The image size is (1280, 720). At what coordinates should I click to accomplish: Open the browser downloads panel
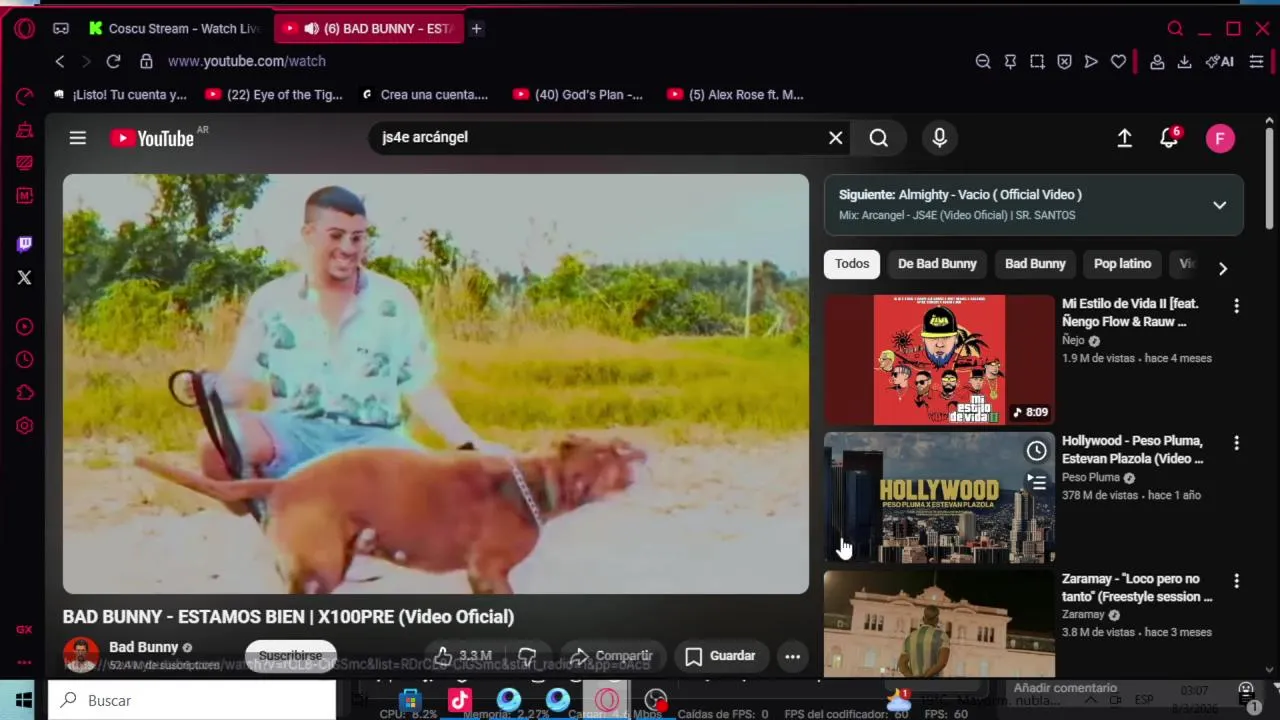point(1184,61)
